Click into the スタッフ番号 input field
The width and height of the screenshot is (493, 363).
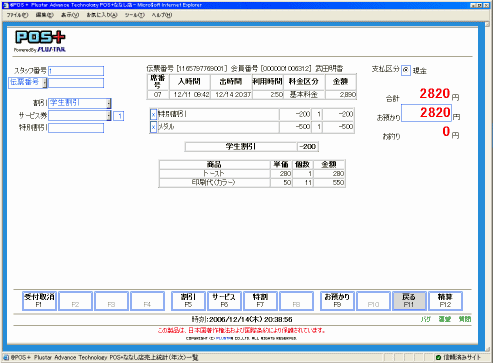[76, 71]
